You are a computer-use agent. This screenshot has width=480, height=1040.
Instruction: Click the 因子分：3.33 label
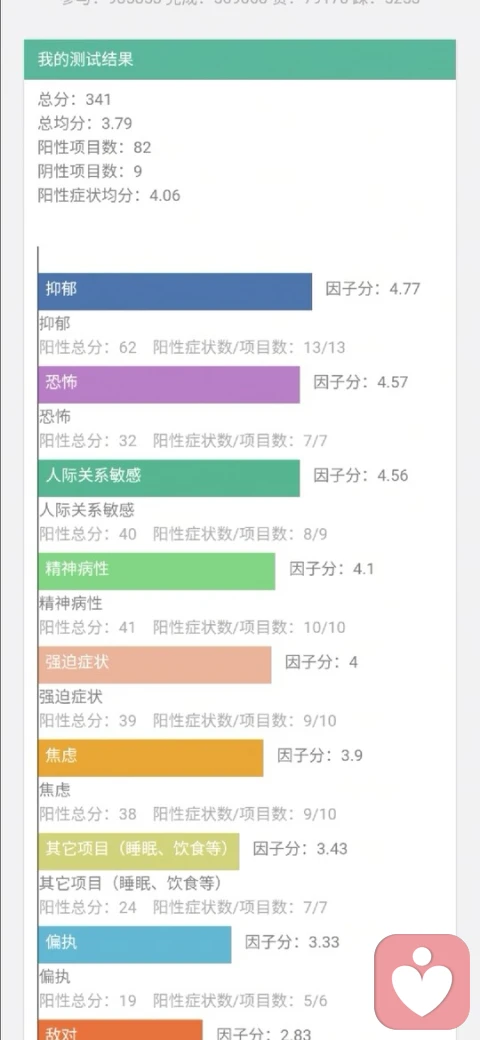coord(292,942)
